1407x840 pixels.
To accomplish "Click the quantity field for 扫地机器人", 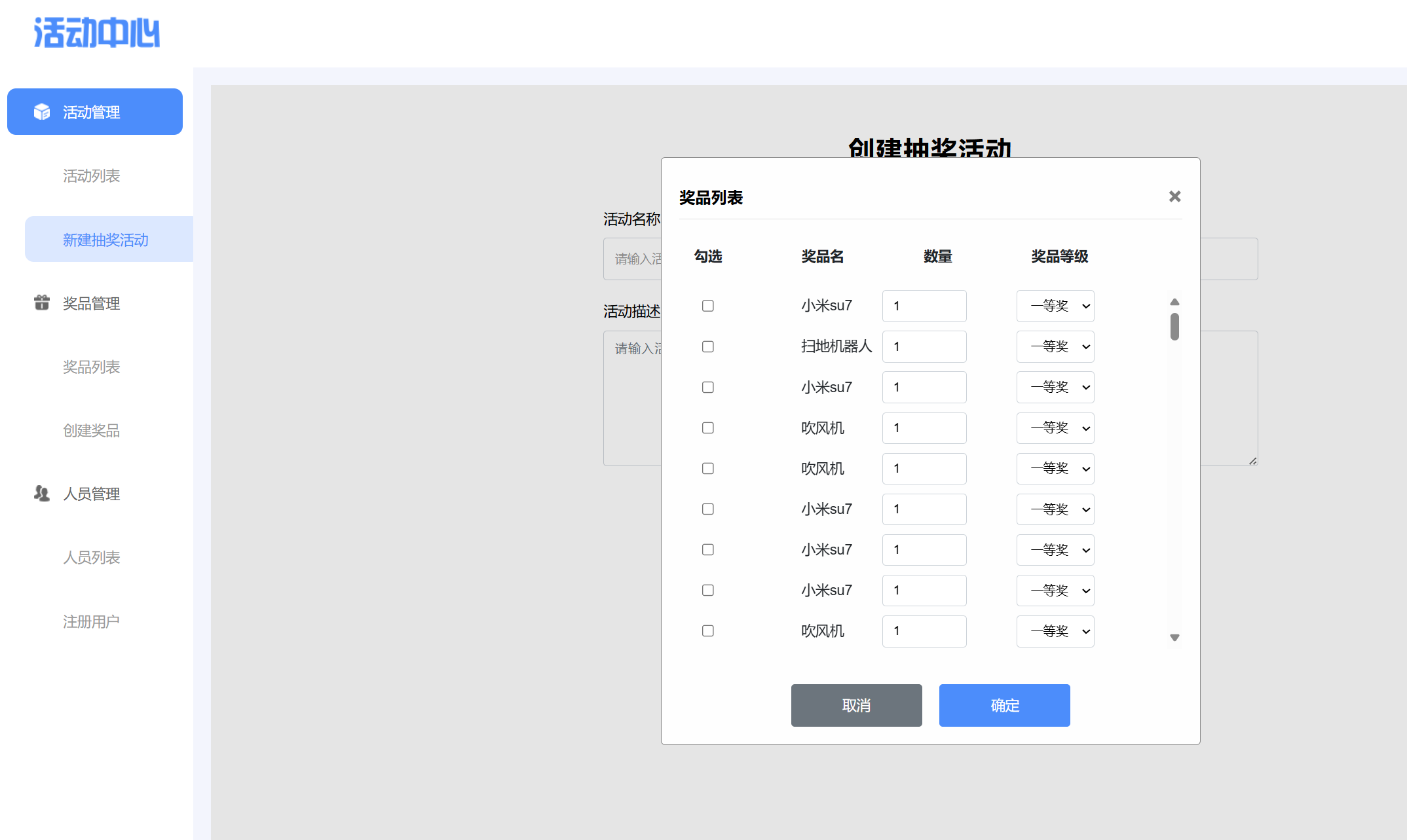I will pyautogui.click(x=924, y=346).
